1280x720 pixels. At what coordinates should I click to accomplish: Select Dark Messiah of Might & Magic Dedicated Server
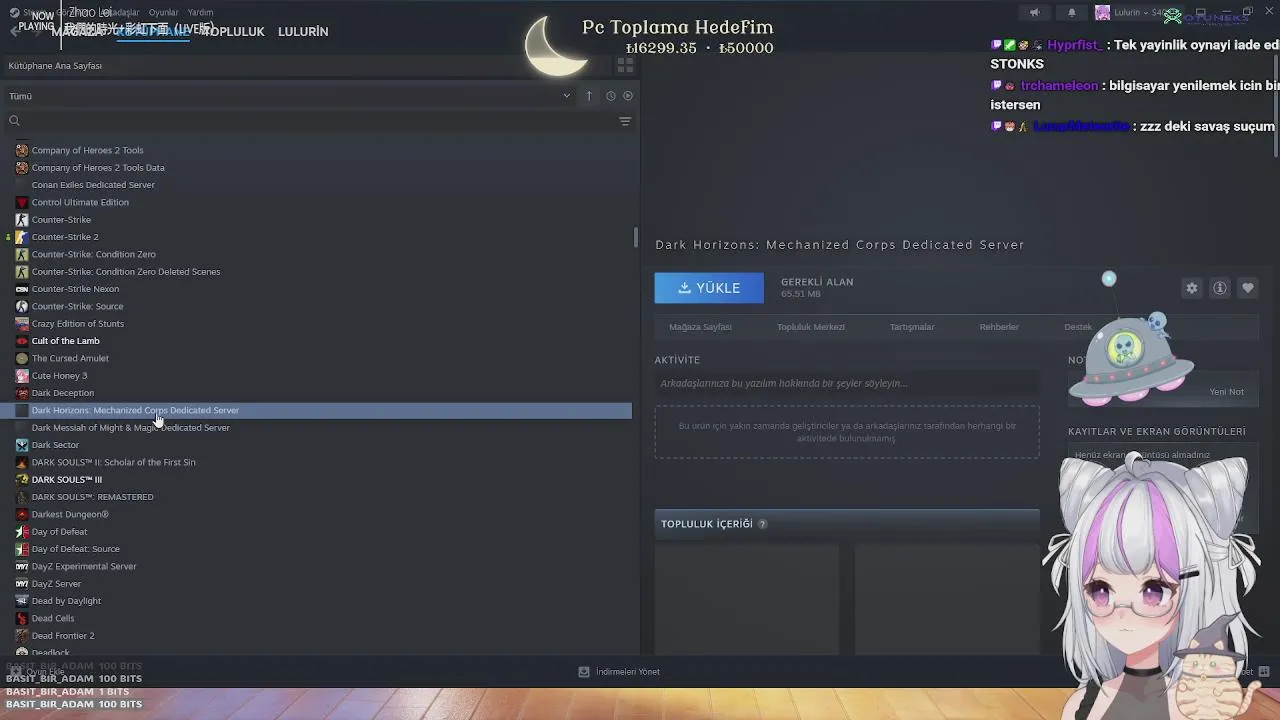click(x=131, y=428)
